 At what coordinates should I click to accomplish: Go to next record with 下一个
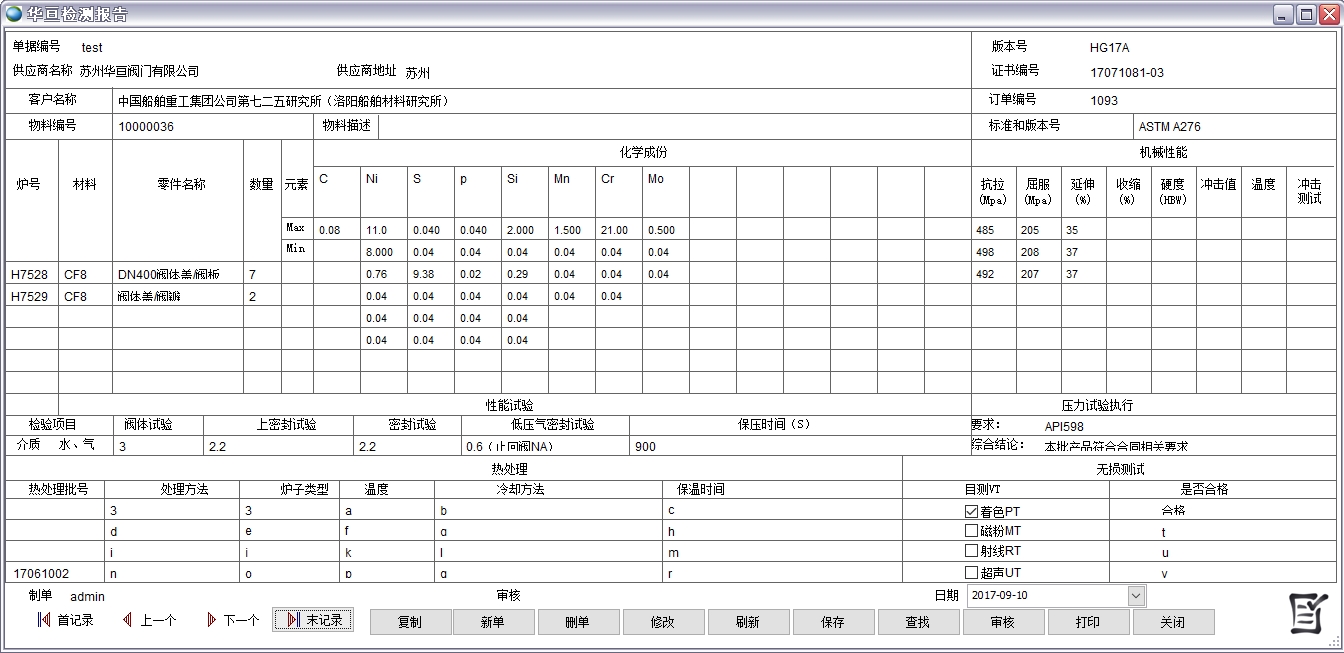point(211,620)
